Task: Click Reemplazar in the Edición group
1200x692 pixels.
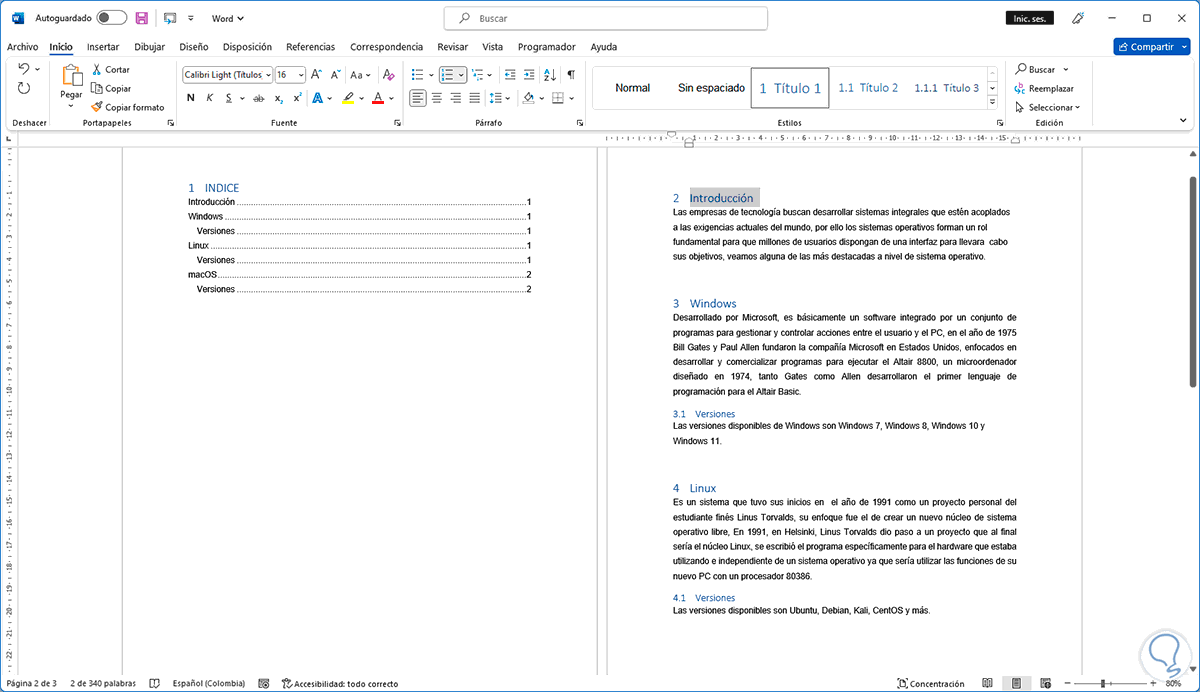Action: 1043,88
